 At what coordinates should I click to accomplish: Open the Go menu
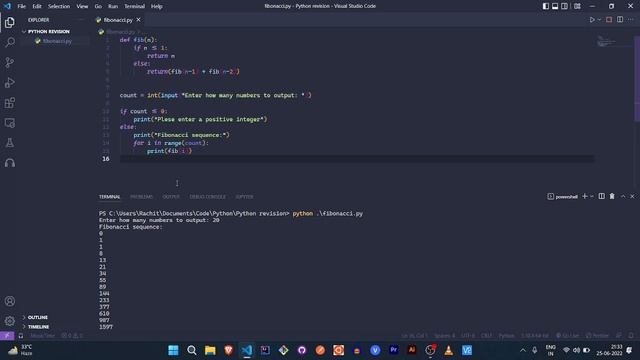[98, 6]
